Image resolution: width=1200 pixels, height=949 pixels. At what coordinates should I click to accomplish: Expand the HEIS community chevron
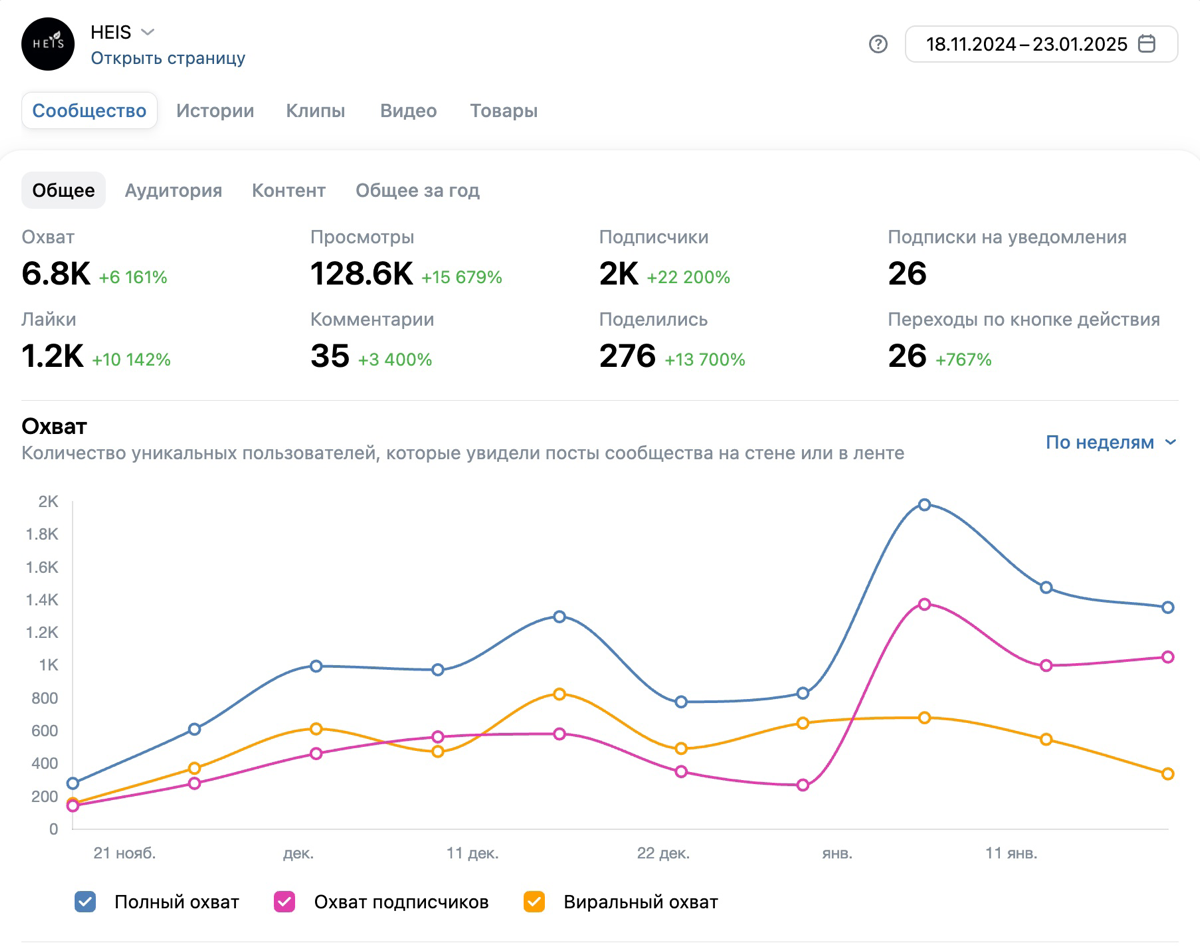pos(147,32)
